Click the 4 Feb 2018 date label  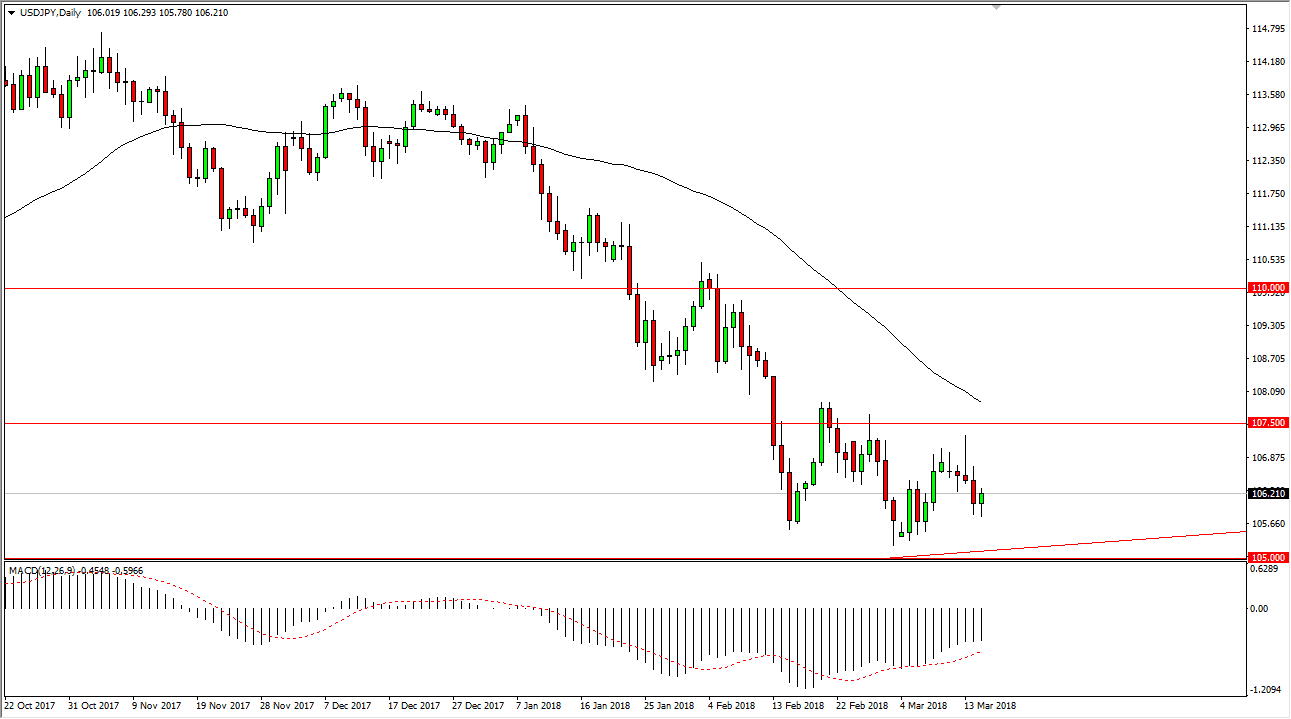[x=731, y=706]
